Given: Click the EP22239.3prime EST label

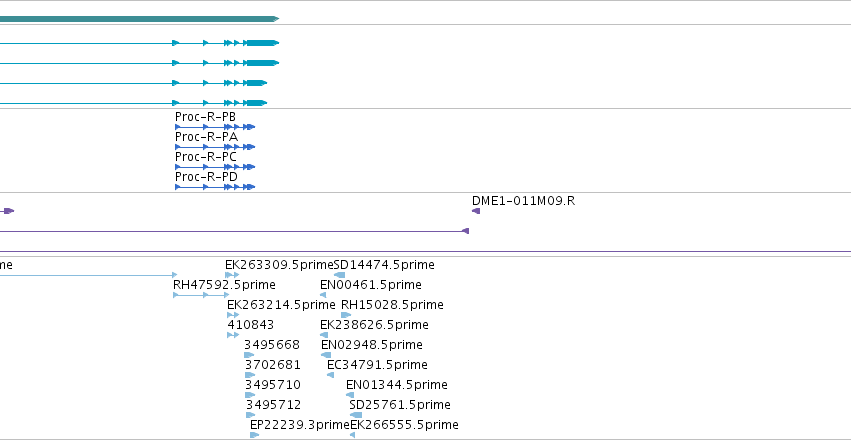Looking at the screenshot, I should (x=300, y=425).
